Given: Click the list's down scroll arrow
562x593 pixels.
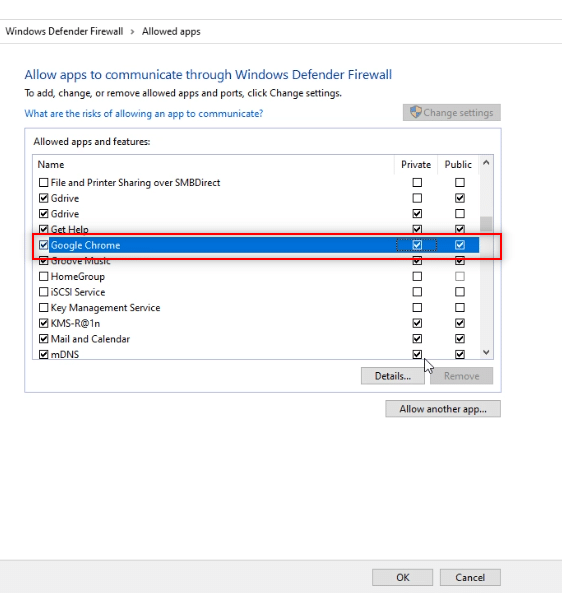Looking at the screenshot, I should click(486, 352).
